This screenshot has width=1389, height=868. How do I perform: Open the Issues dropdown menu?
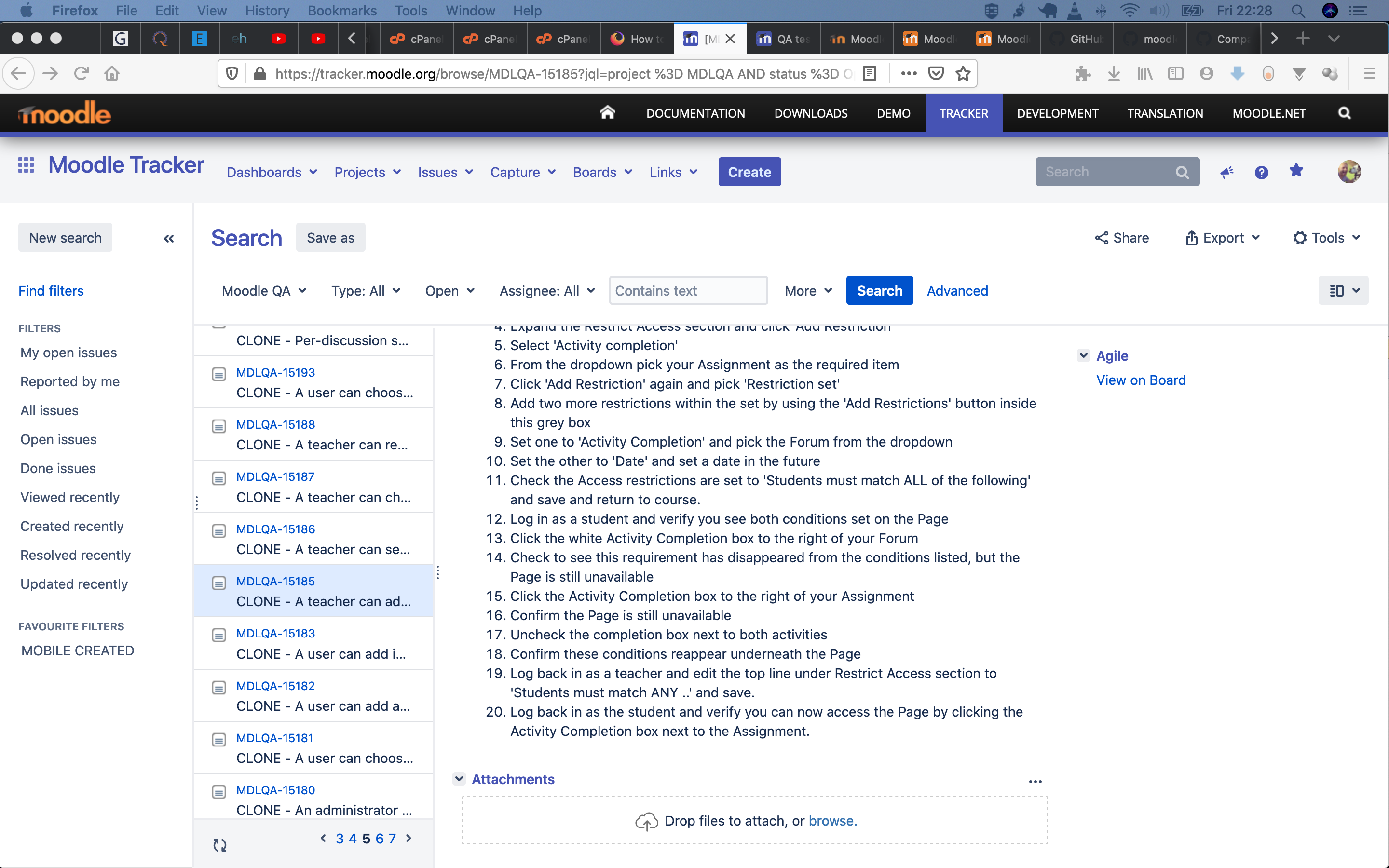446,172
